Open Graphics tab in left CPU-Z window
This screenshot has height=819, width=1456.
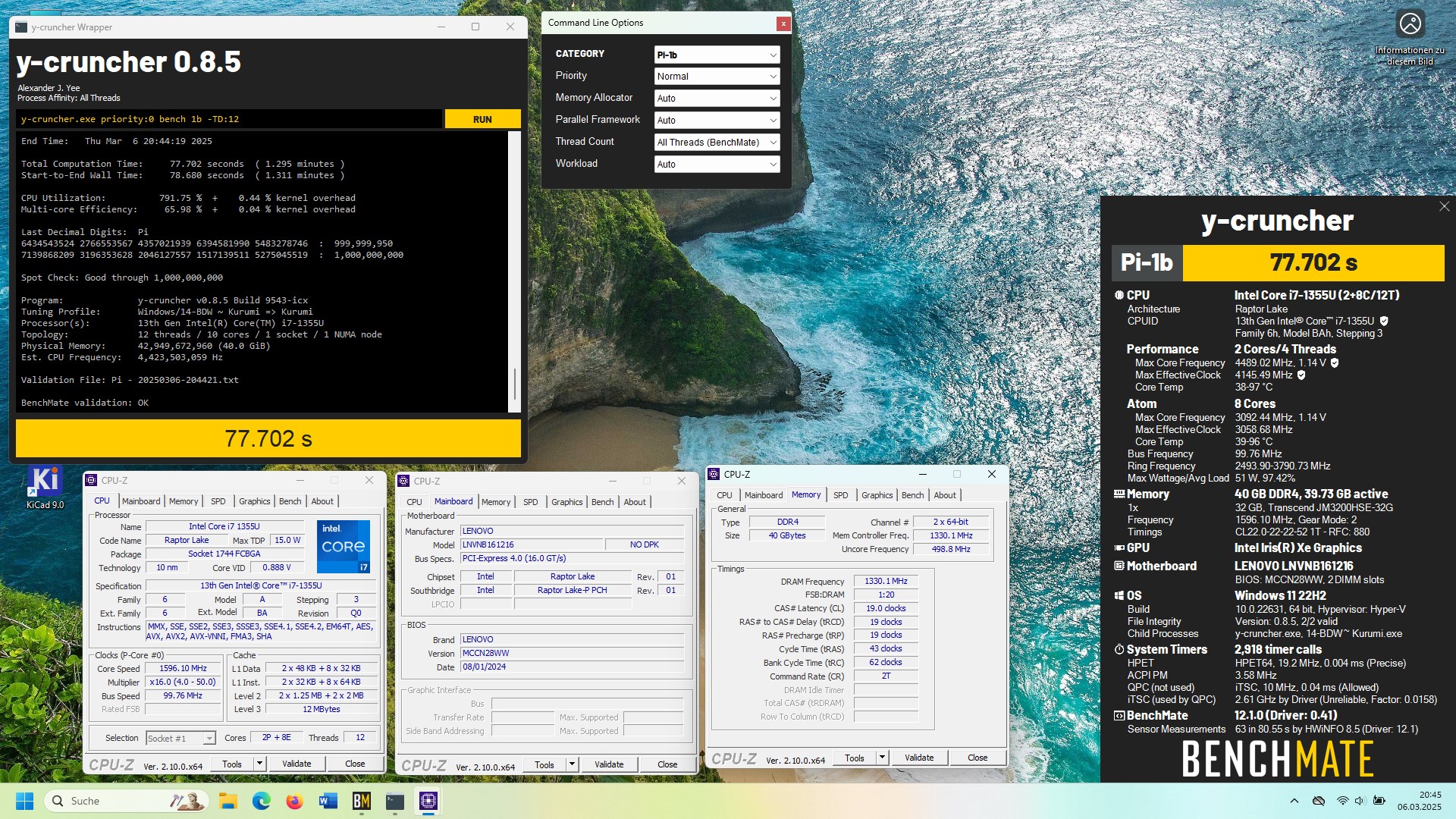[254, 501]
